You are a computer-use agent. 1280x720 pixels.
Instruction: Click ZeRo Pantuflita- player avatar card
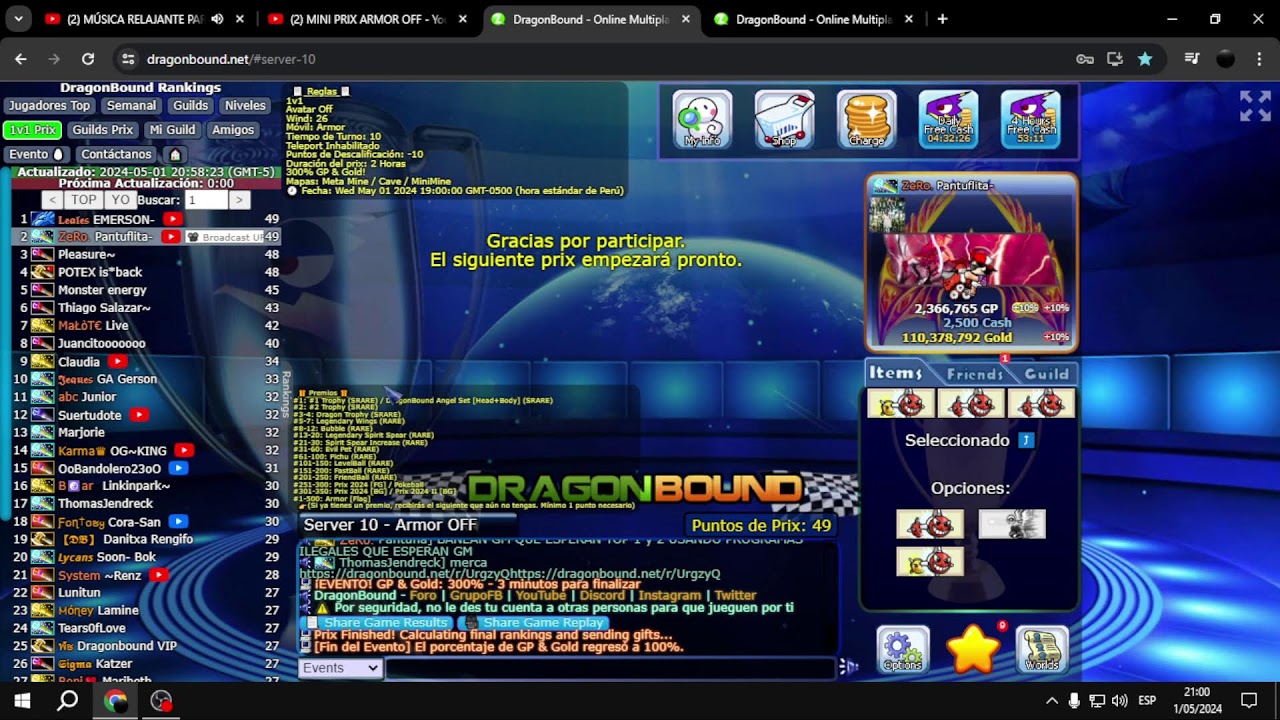click(971, 263)
